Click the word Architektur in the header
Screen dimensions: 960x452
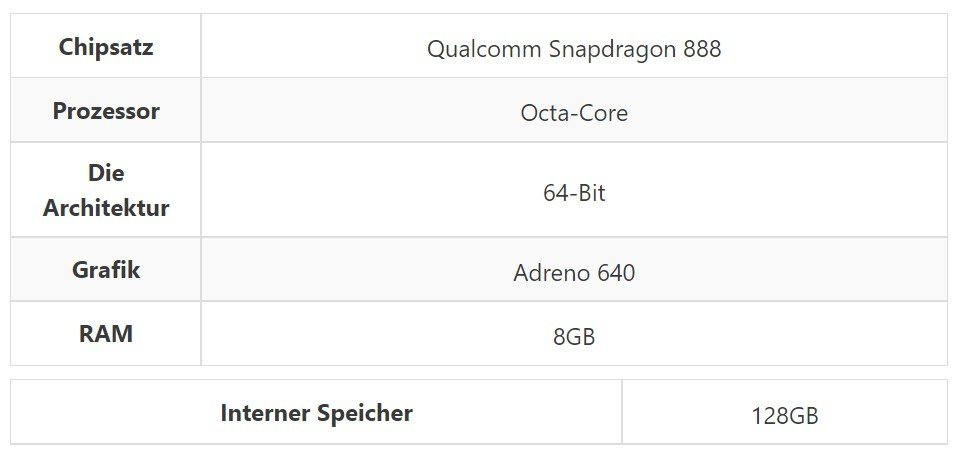pos(105,208)
